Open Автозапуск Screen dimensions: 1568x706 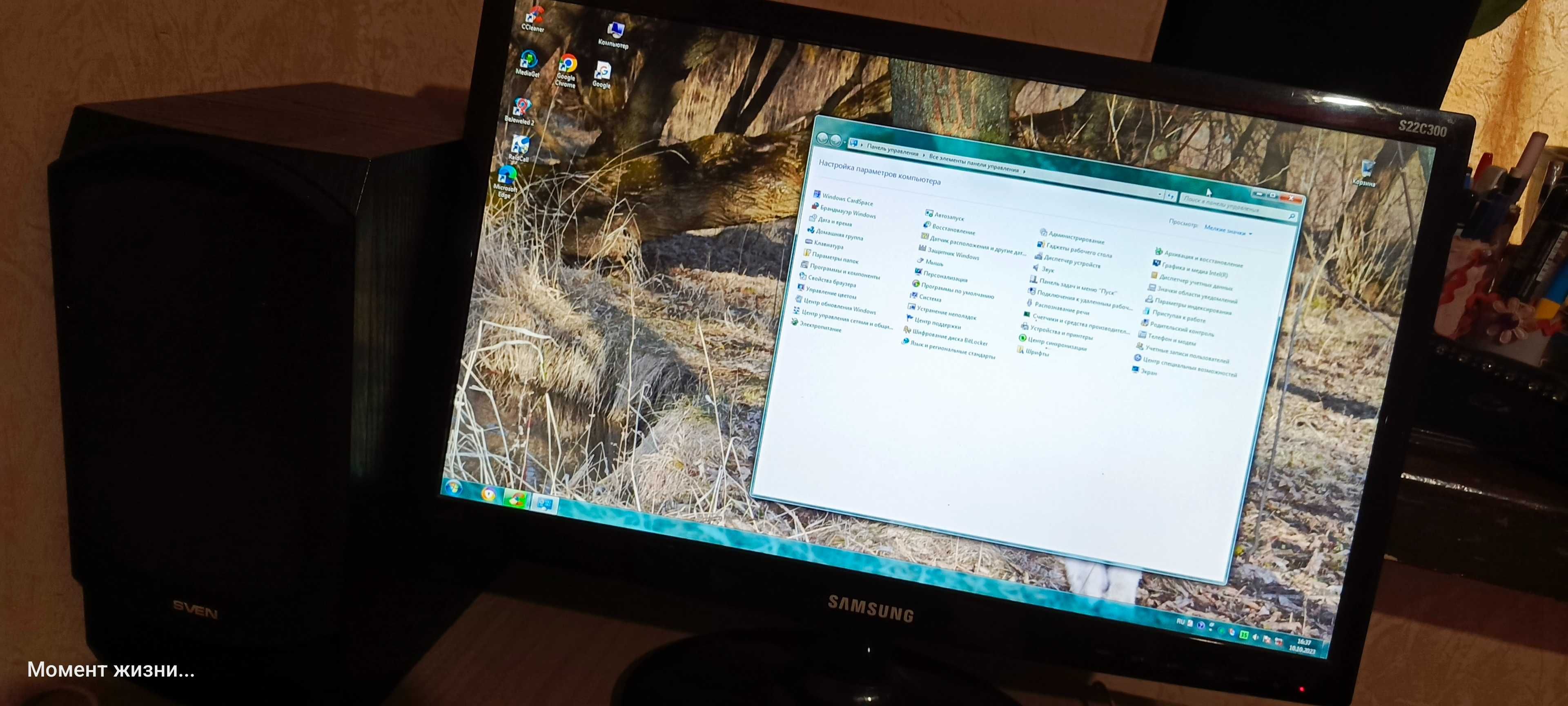pos(944,216)
